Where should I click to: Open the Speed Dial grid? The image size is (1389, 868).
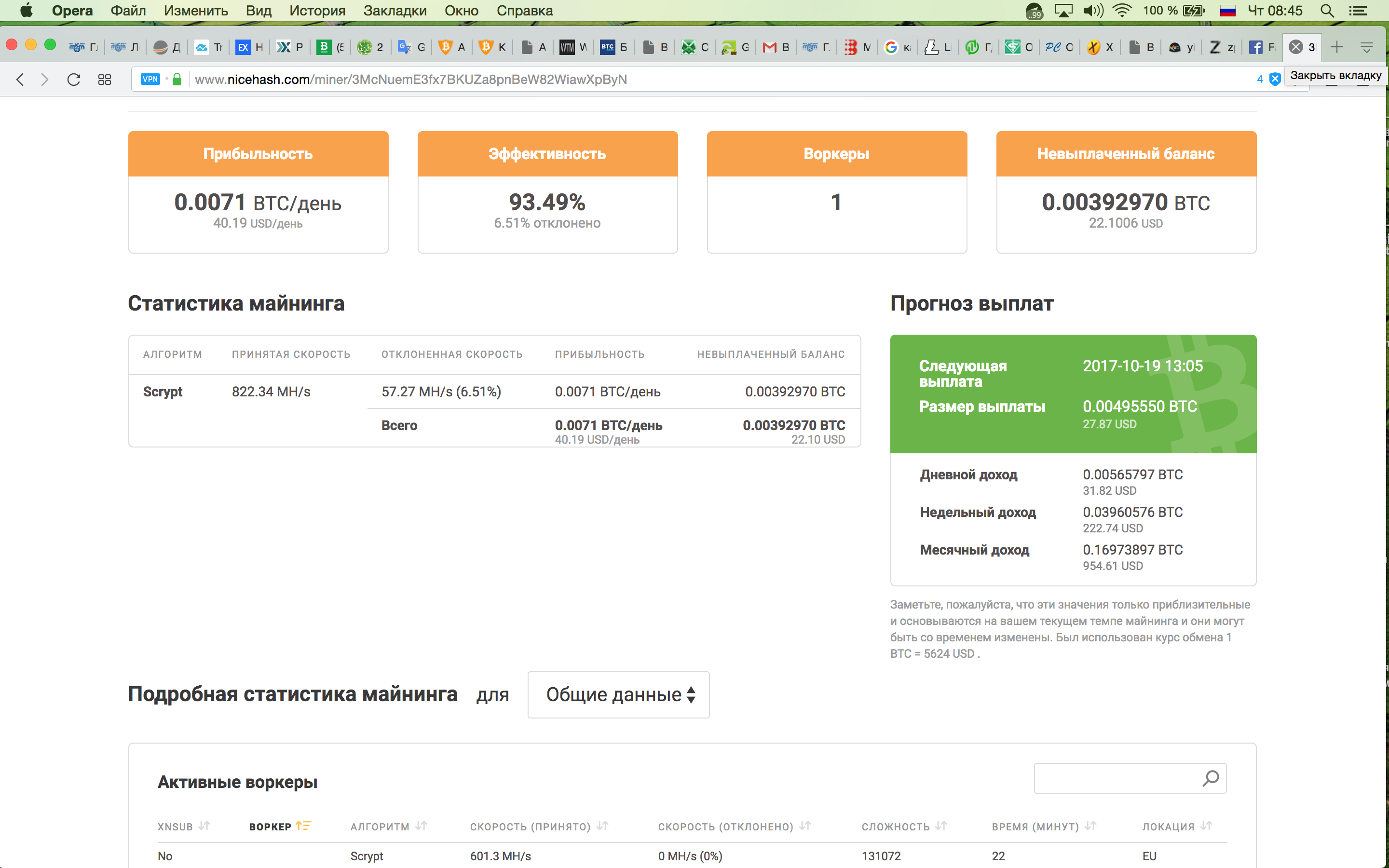tap(105, 79)
